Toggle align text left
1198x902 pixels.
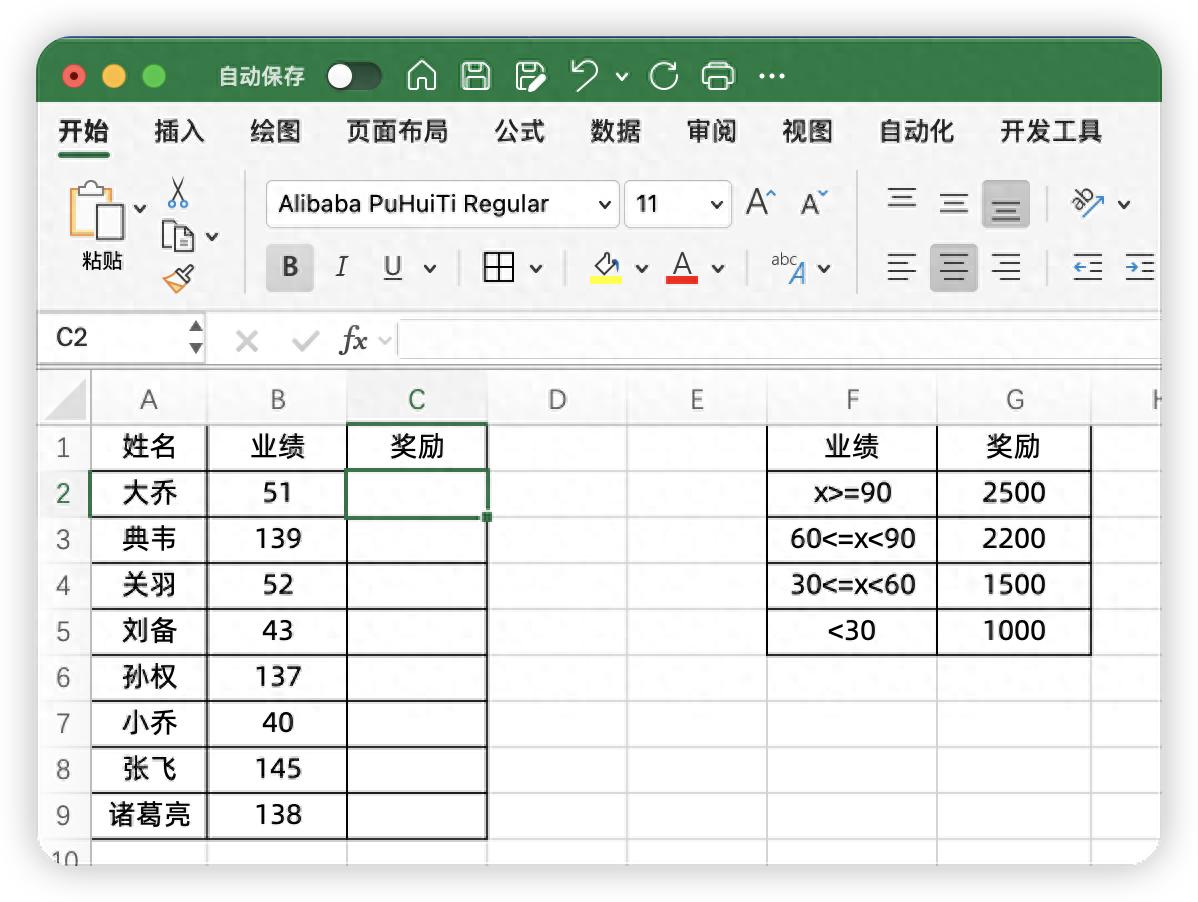pyautogui.click(x=902, y=267)
